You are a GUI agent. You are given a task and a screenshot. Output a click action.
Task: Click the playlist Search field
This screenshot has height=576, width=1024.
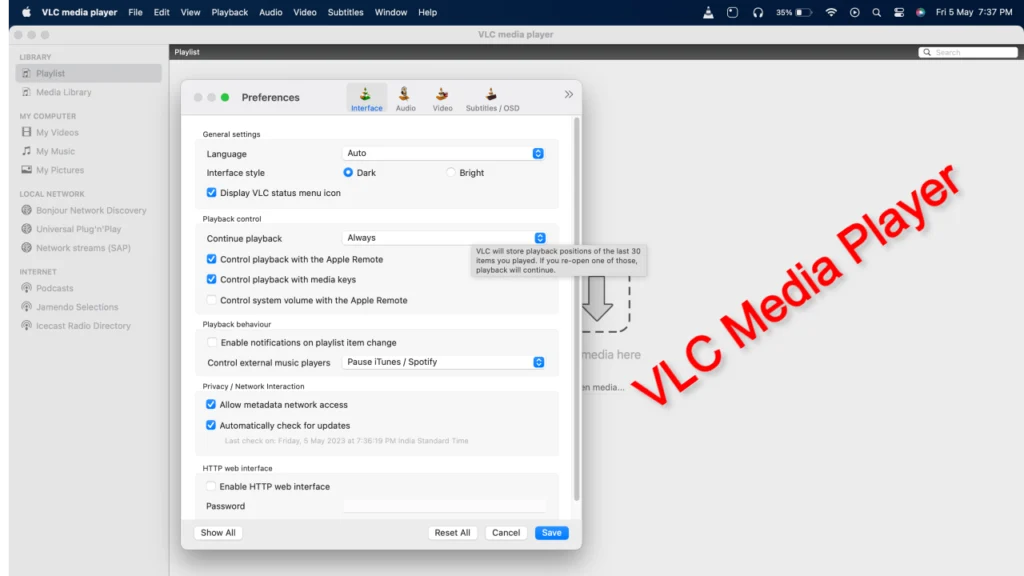968,52
